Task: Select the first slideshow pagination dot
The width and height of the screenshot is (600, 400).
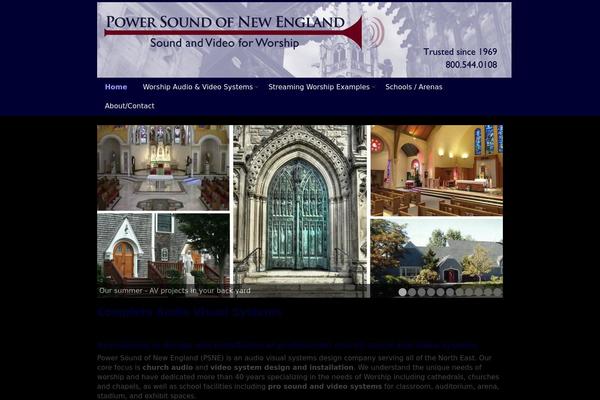Action: 403,292
